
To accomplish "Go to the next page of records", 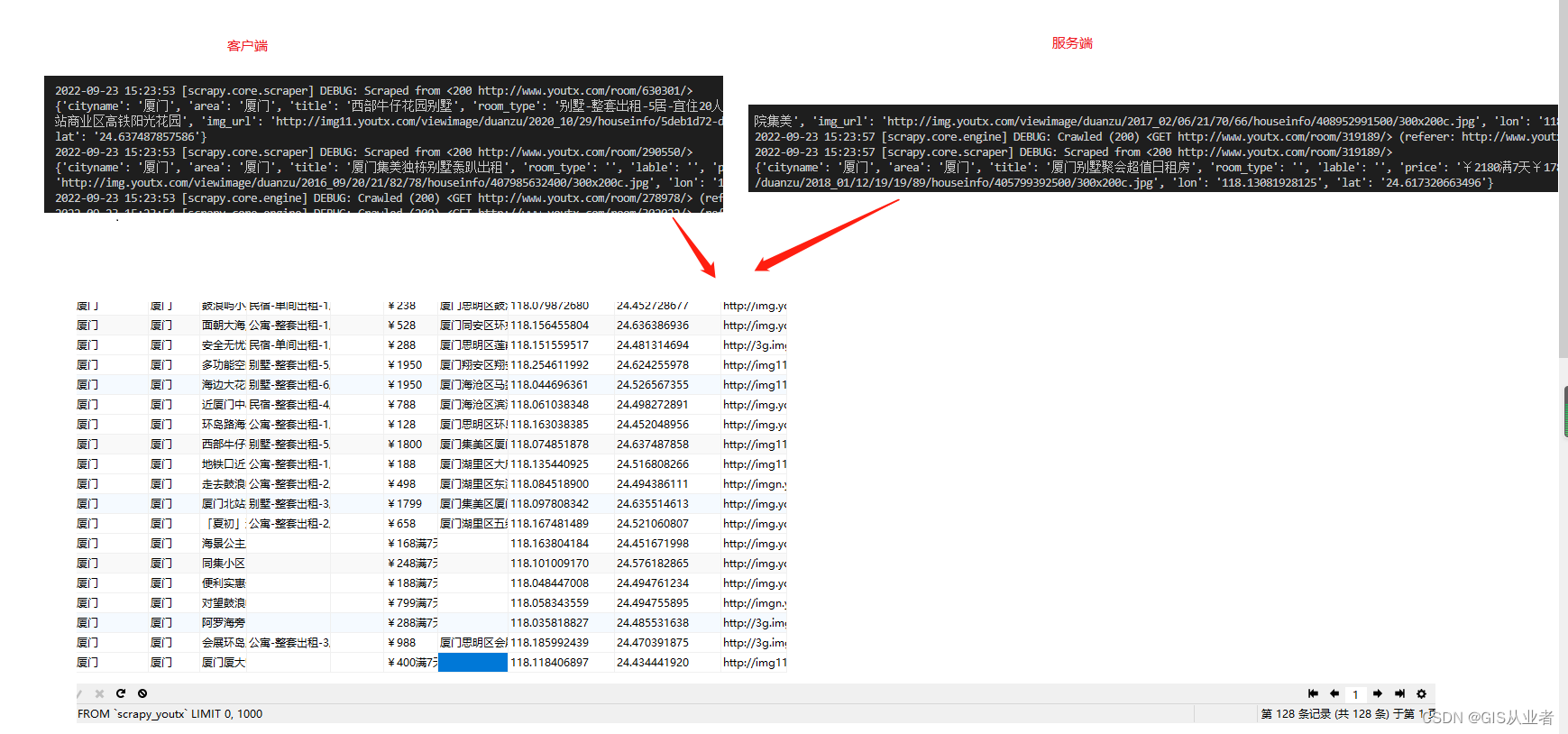I will click(1378, 693).
